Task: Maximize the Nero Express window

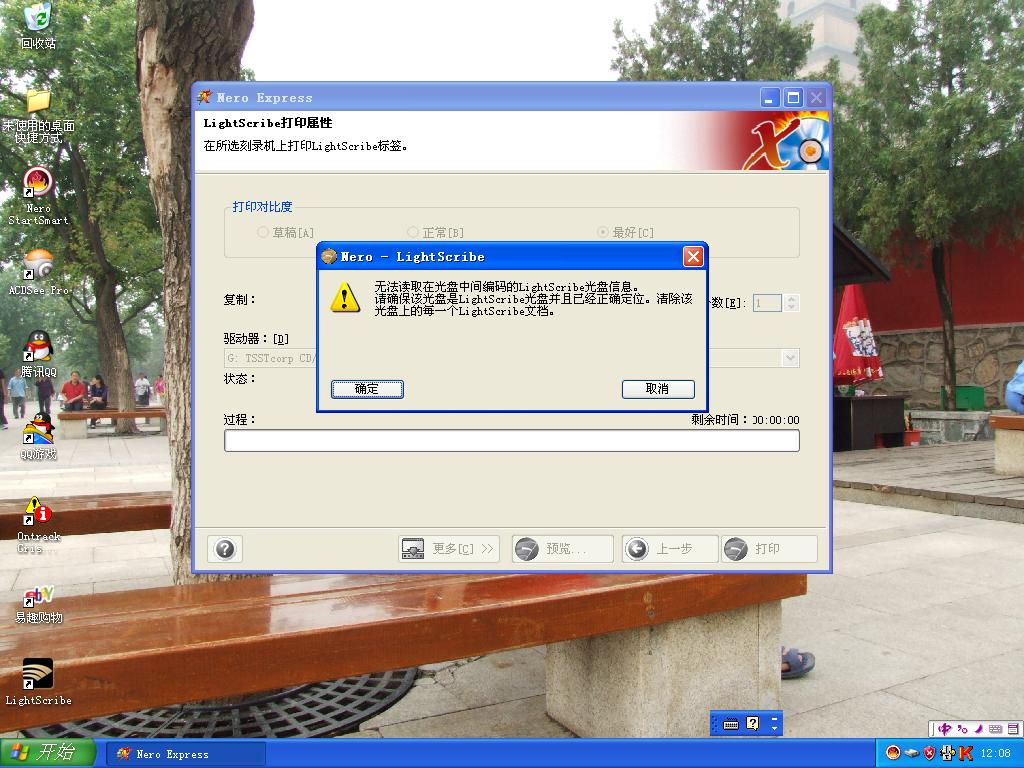Action: click(793, 98)
